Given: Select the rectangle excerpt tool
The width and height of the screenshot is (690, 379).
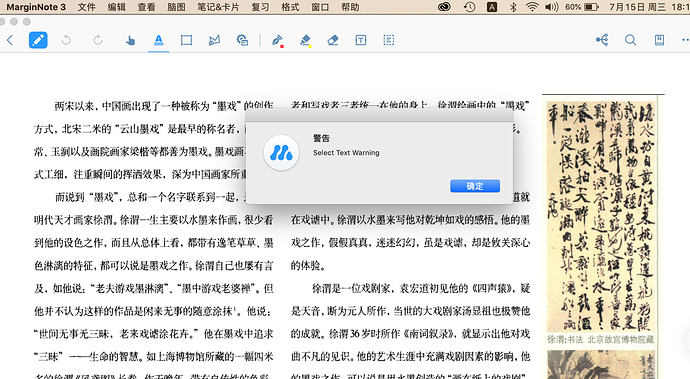Looking at the screenshot, I should pyautogui.click(x=186, y=40).
